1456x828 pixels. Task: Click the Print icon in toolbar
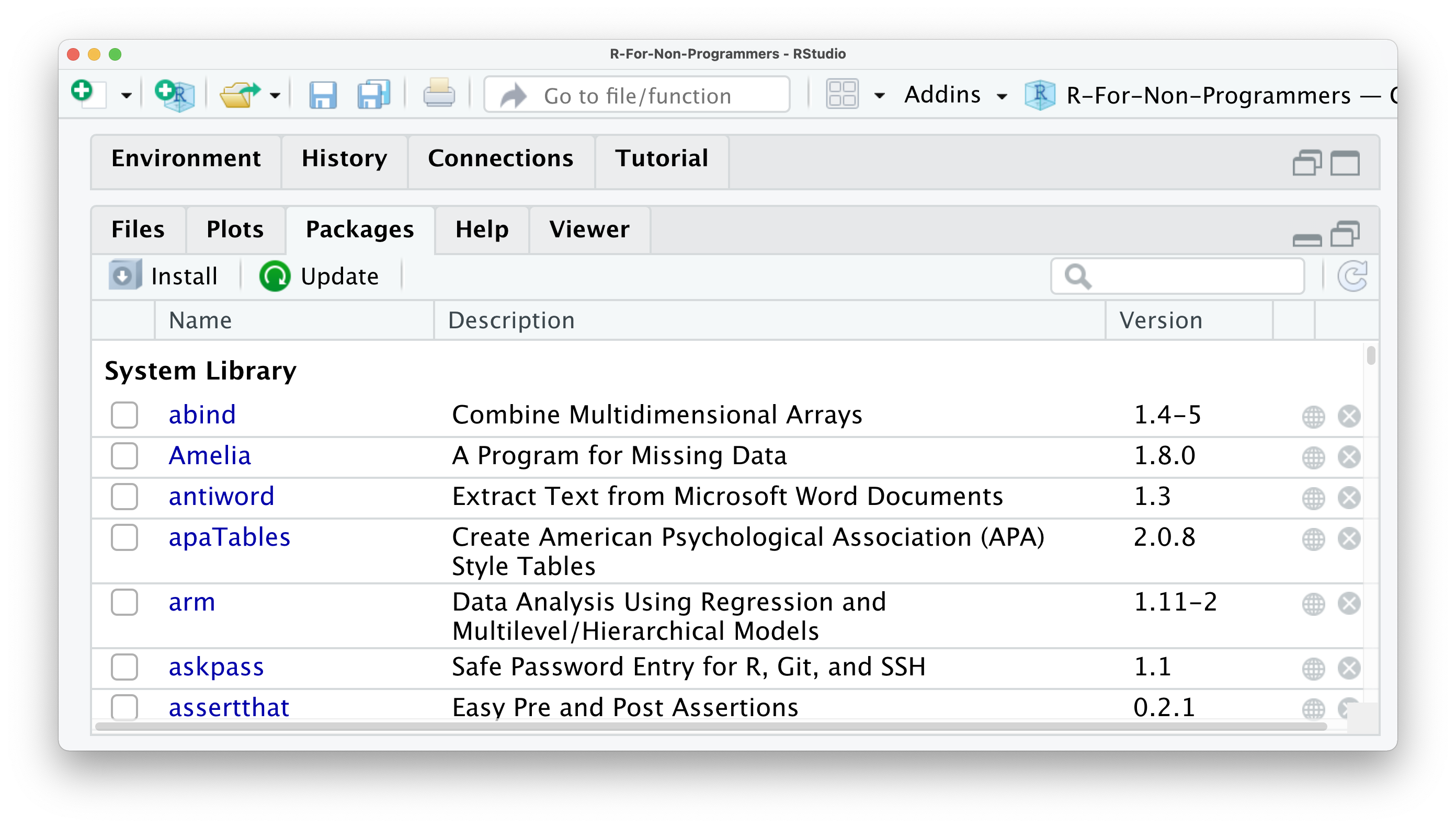pyautogui.click(x=439, y=93)
